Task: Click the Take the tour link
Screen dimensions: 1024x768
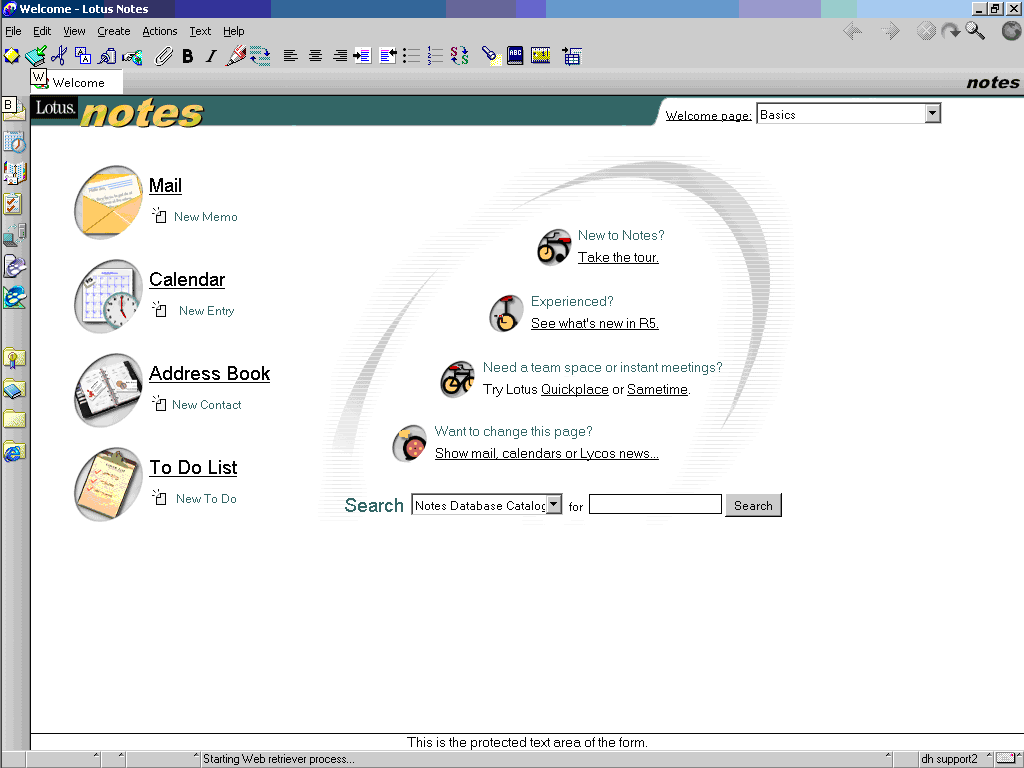Action: (617, 257)
